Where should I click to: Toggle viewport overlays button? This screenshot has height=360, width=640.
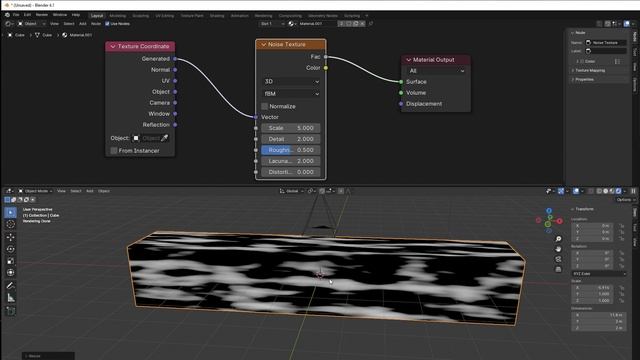[576, 191]
